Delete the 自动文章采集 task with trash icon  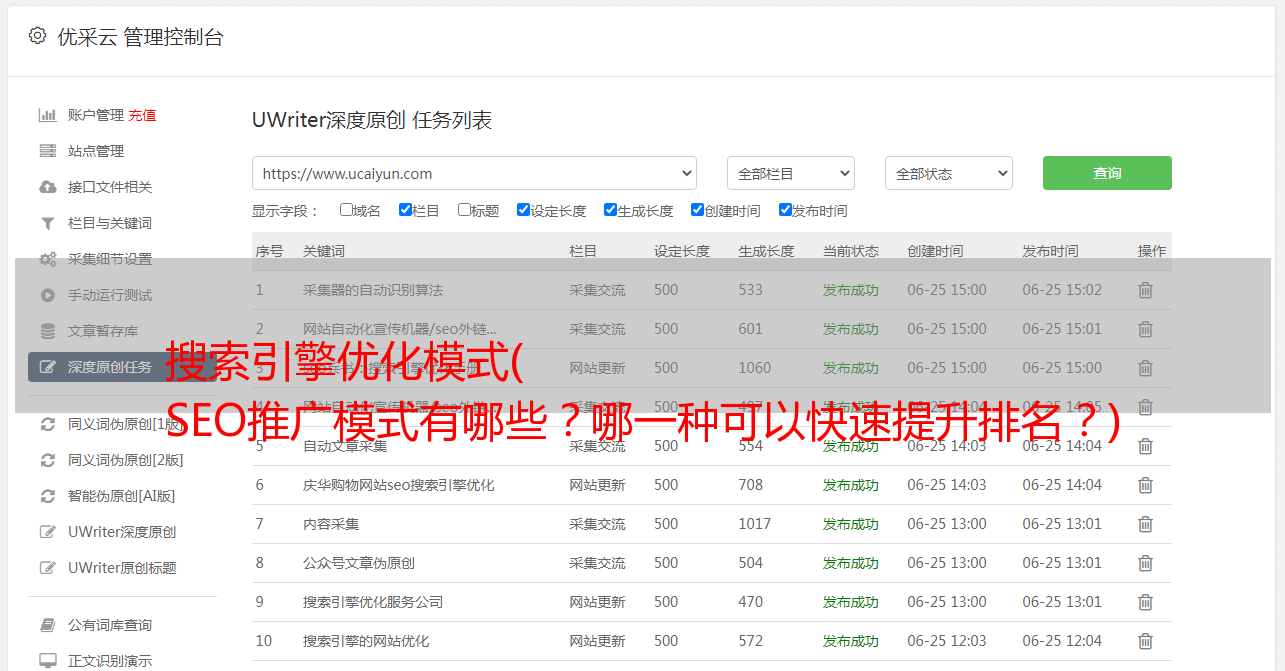click(1145, 446)
